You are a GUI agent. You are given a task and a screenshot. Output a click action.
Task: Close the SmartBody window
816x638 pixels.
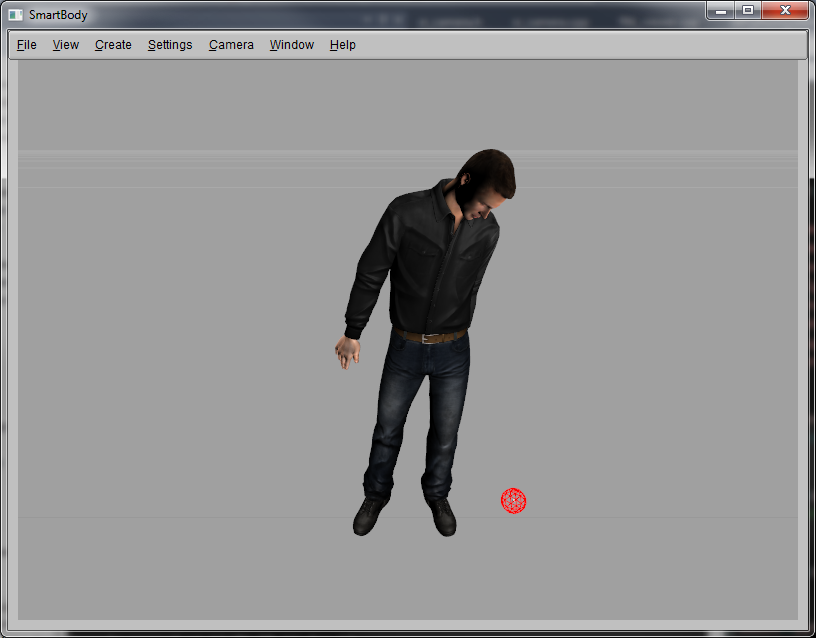click(785, 11)
